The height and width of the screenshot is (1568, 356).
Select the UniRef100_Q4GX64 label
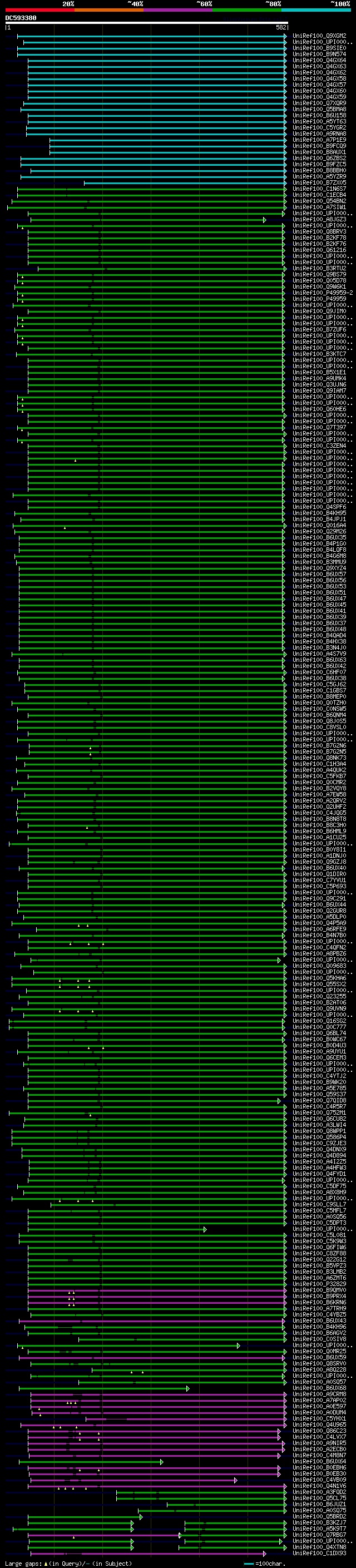point(319,60)
